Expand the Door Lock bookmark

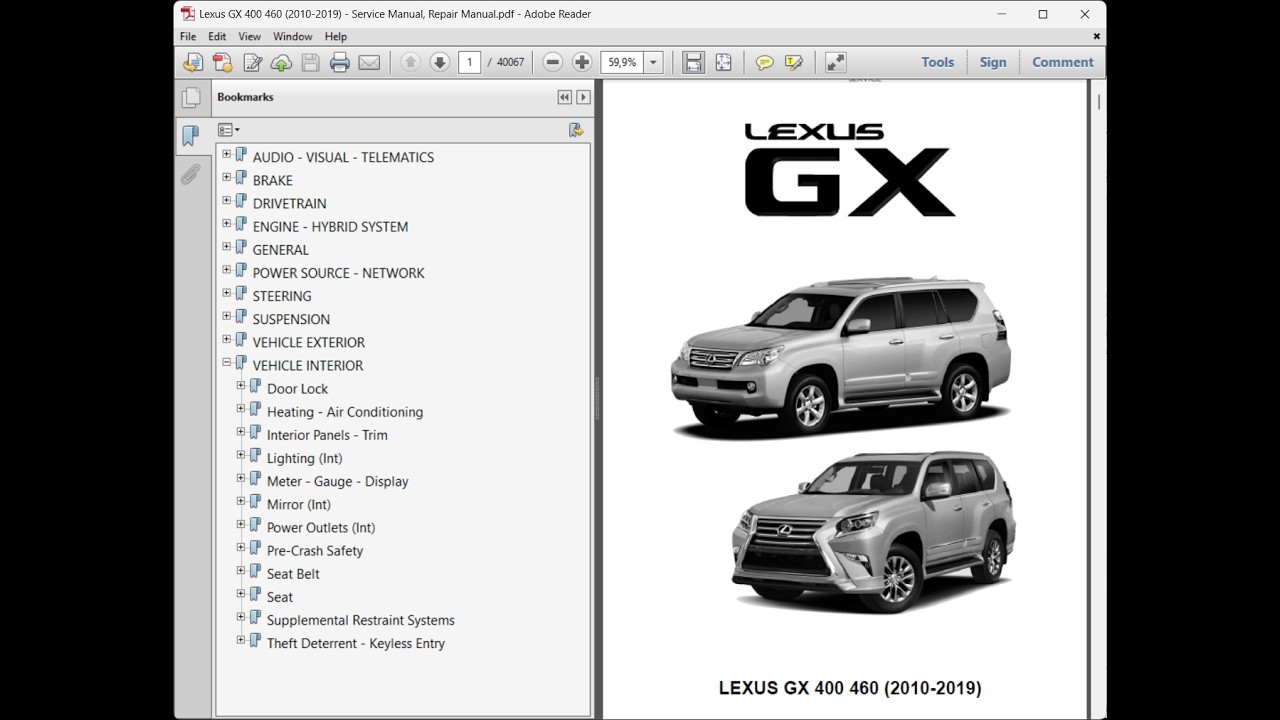click(241, 386)
